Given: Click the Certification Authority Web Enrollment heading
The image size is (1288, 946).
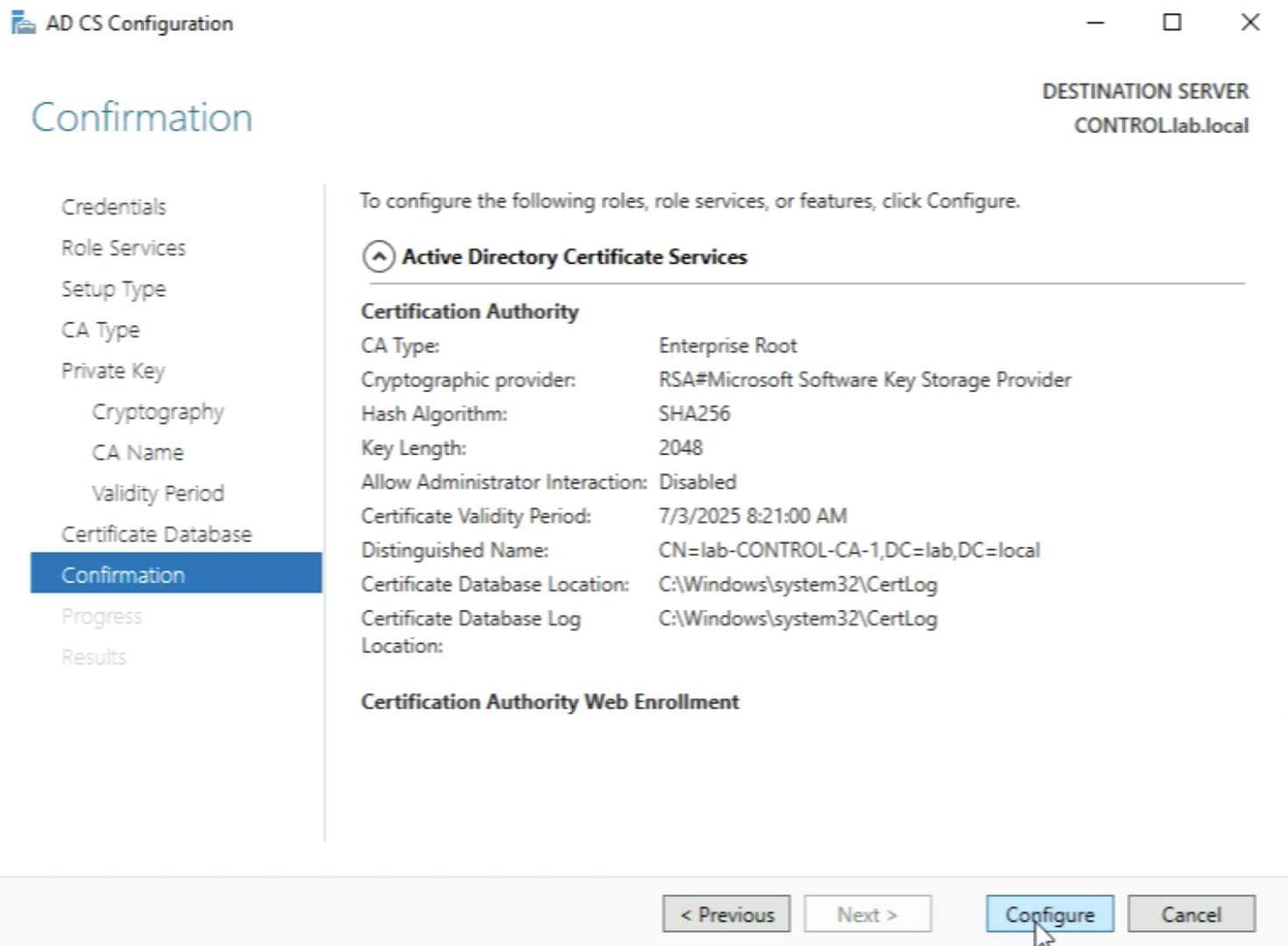Looking at the screenshot, I should point(550,702).
